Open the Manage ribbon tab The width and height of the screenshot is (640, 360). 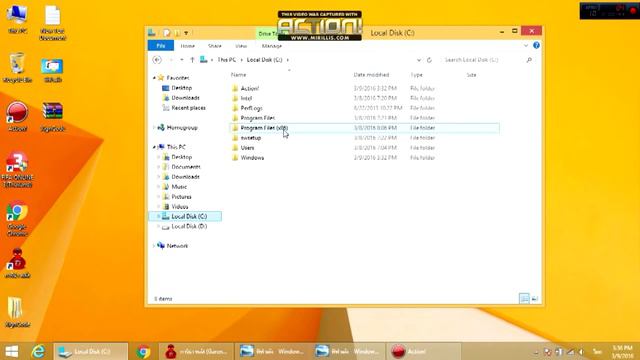tap(271, 46)
